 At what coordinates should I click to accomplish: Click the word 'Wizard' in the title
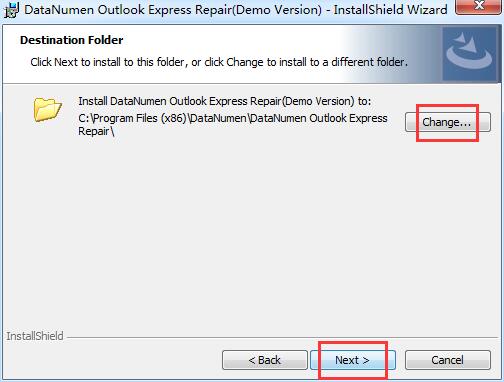point(427,10)
